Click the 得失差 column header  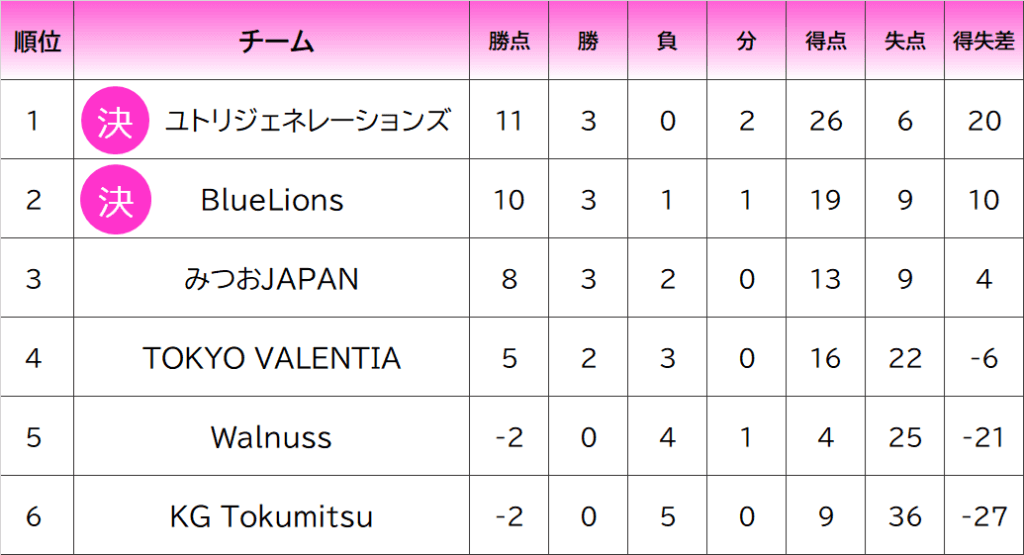(x=984, y=41)
